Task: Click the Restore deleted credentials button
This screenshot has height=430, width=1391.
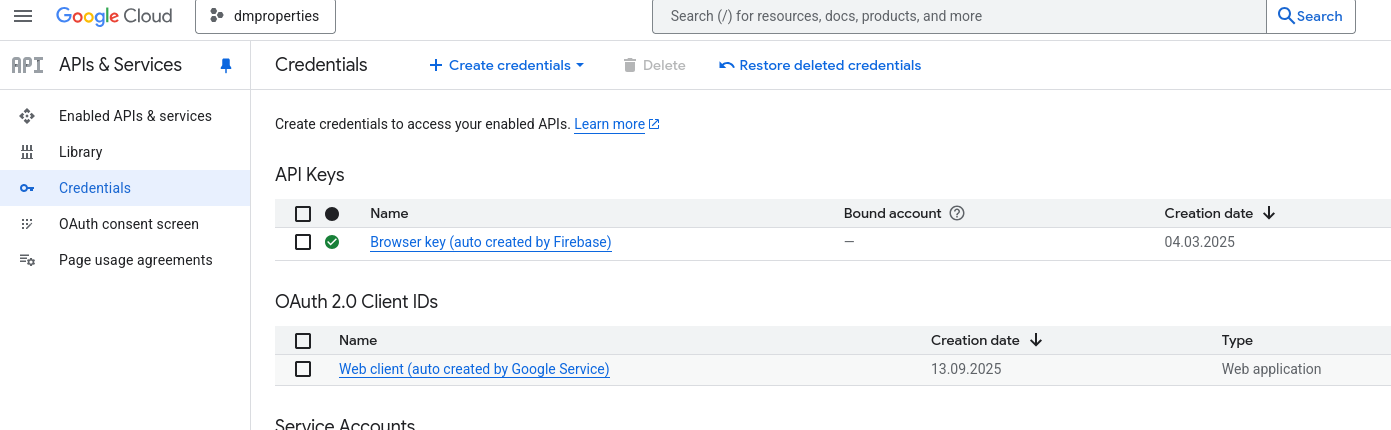Action: coord(820,65)
